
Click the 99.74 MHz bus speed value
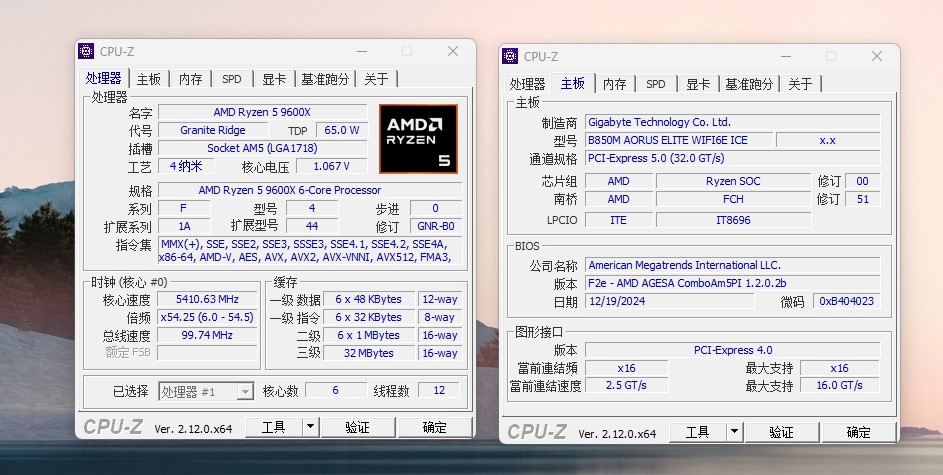[x=207, y=335]
